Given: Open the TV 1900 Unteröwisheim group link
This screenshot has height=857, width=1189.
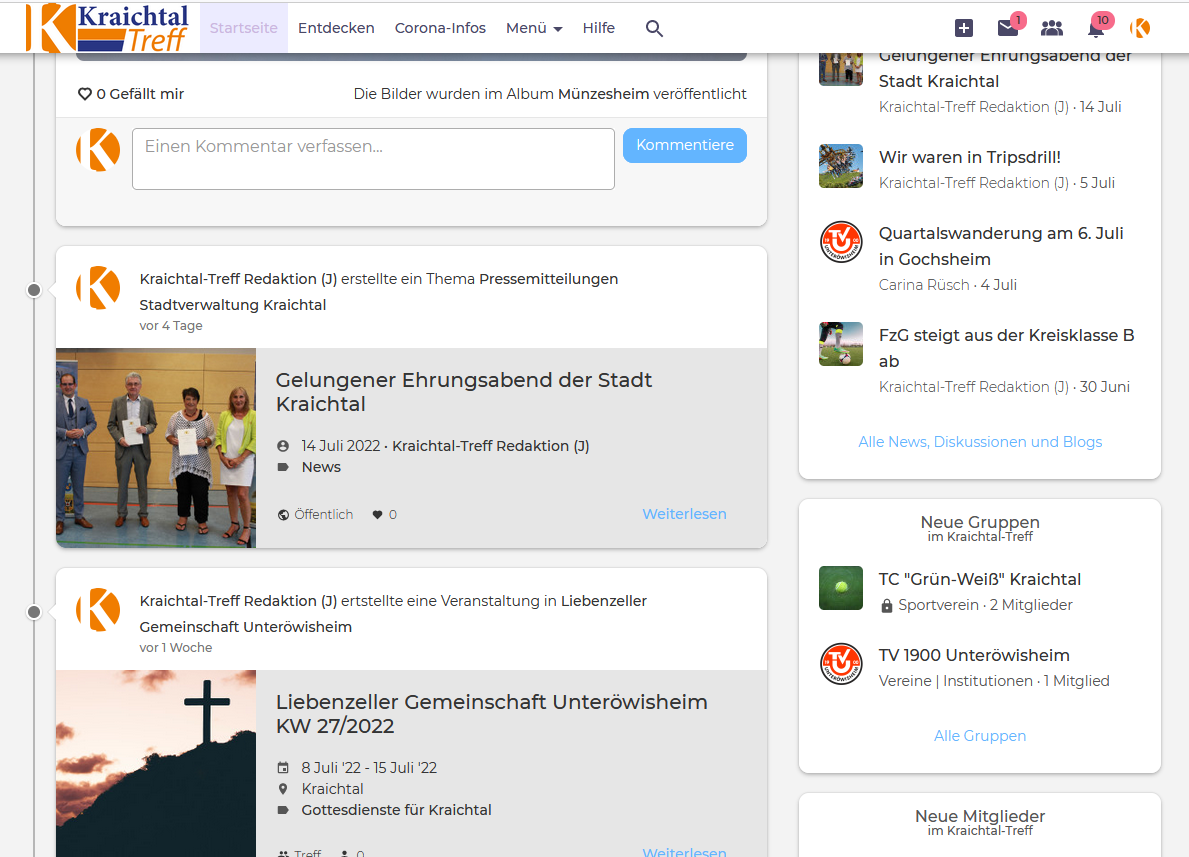Looking at the screenshot, I should point(974,655).
